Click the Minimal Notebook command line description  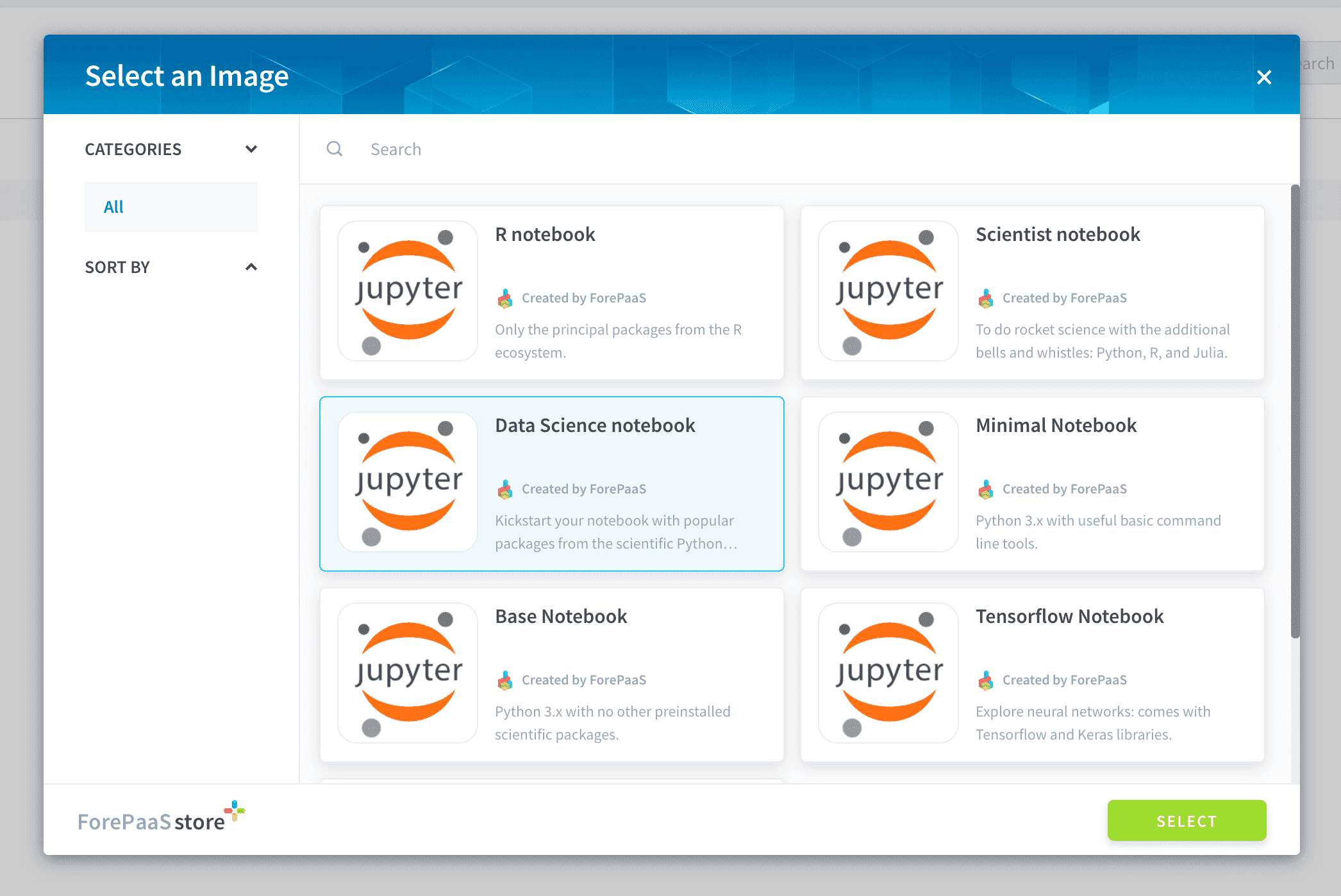tap(1098, 532)
